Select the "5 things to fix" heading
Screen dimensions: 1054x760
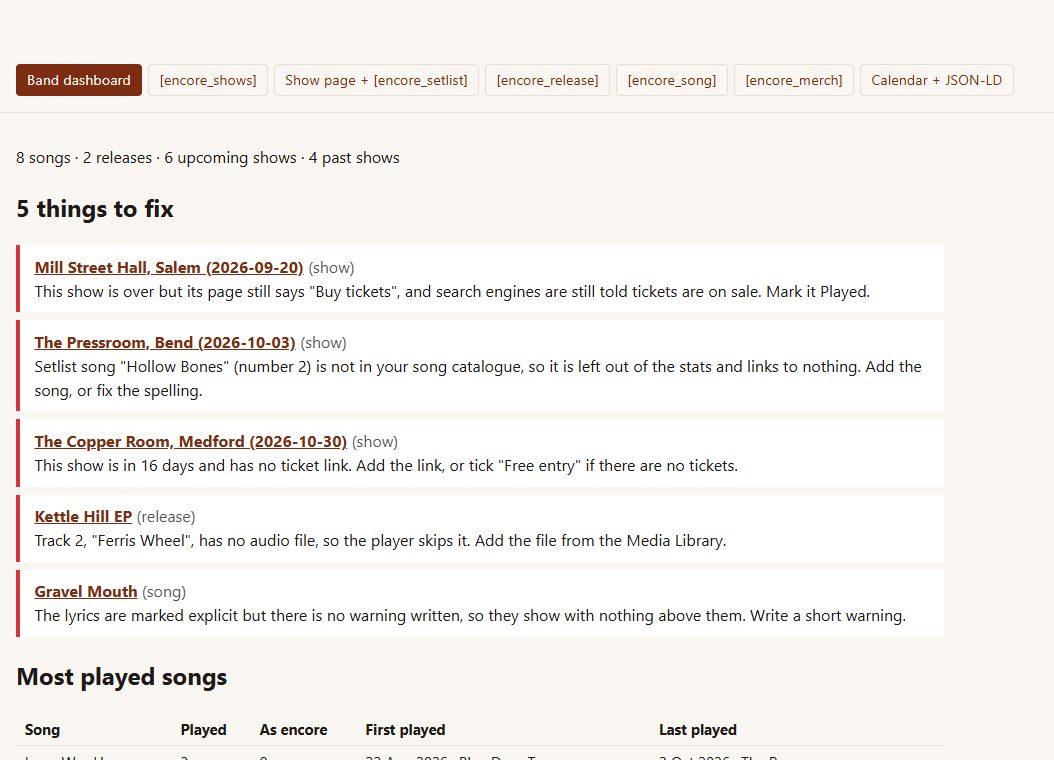(95, 209)
